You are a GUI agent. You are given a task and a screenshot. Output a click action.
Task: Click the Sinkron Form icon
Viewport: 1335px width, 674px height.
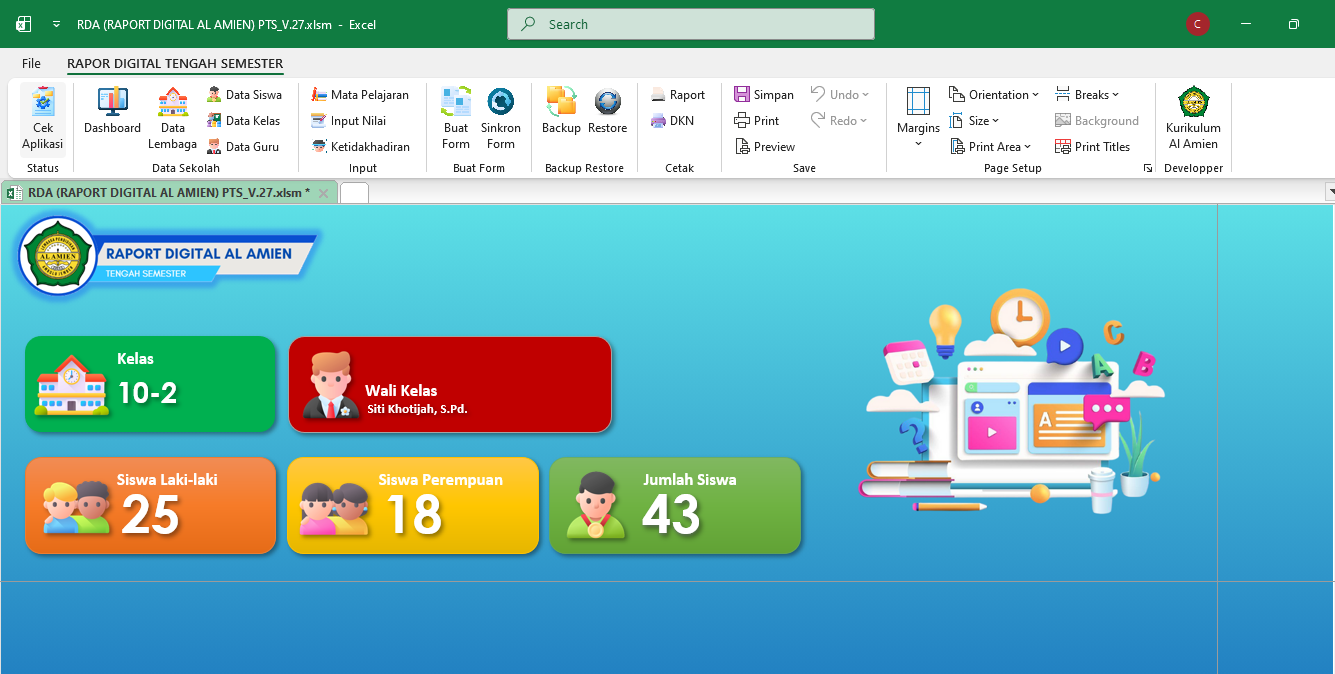pyautogui.click(x=501, y=119)
